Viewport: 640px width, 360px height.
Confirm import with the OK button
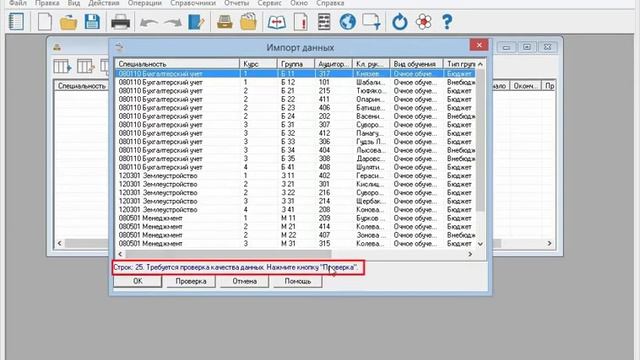(138, 281)
